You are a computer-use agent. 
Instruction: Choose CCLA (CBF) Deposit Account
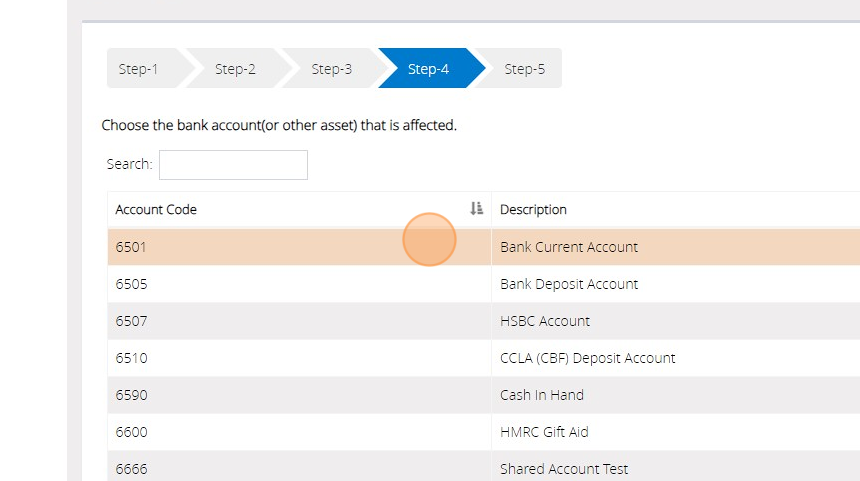click(x=587, y=358)
